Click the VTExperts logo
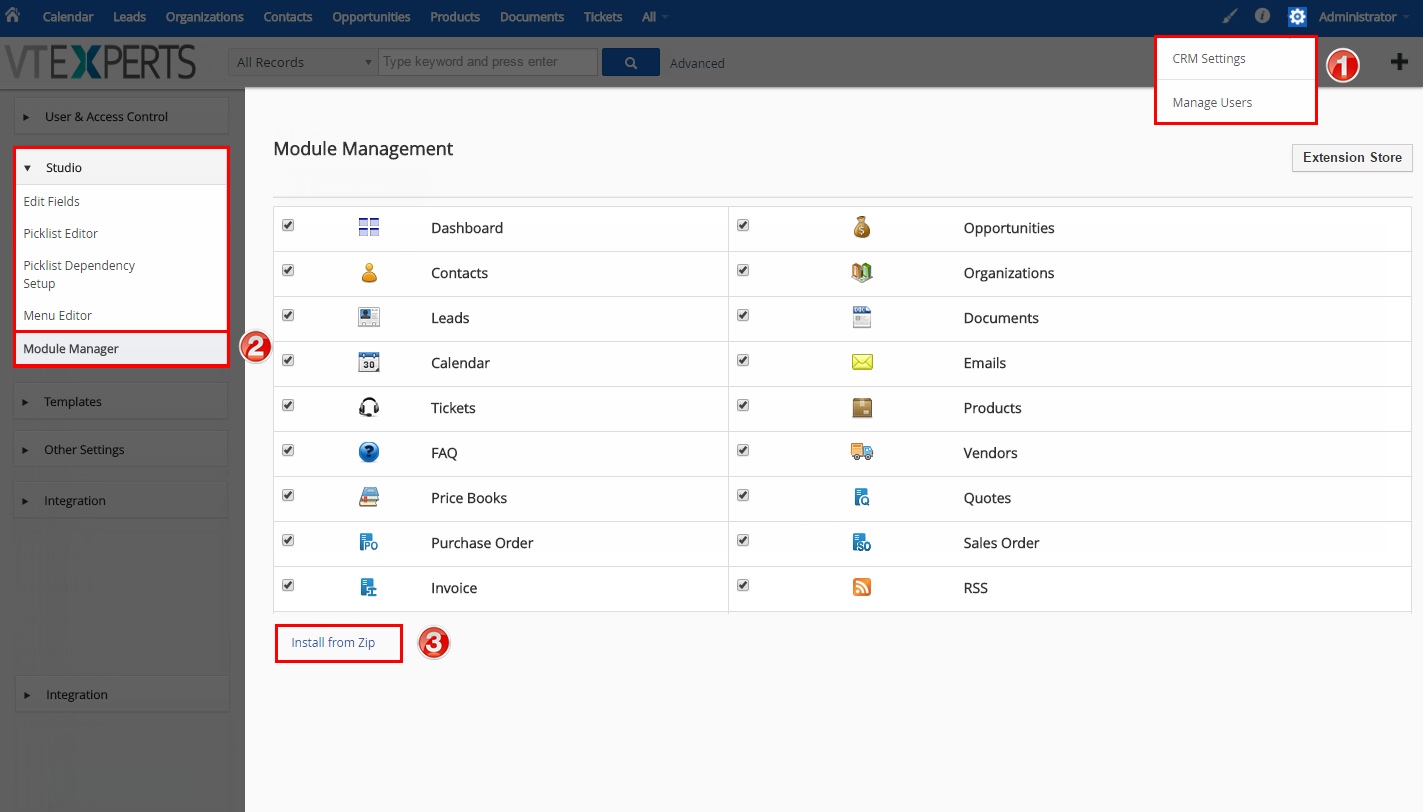 tap(100, 62)
